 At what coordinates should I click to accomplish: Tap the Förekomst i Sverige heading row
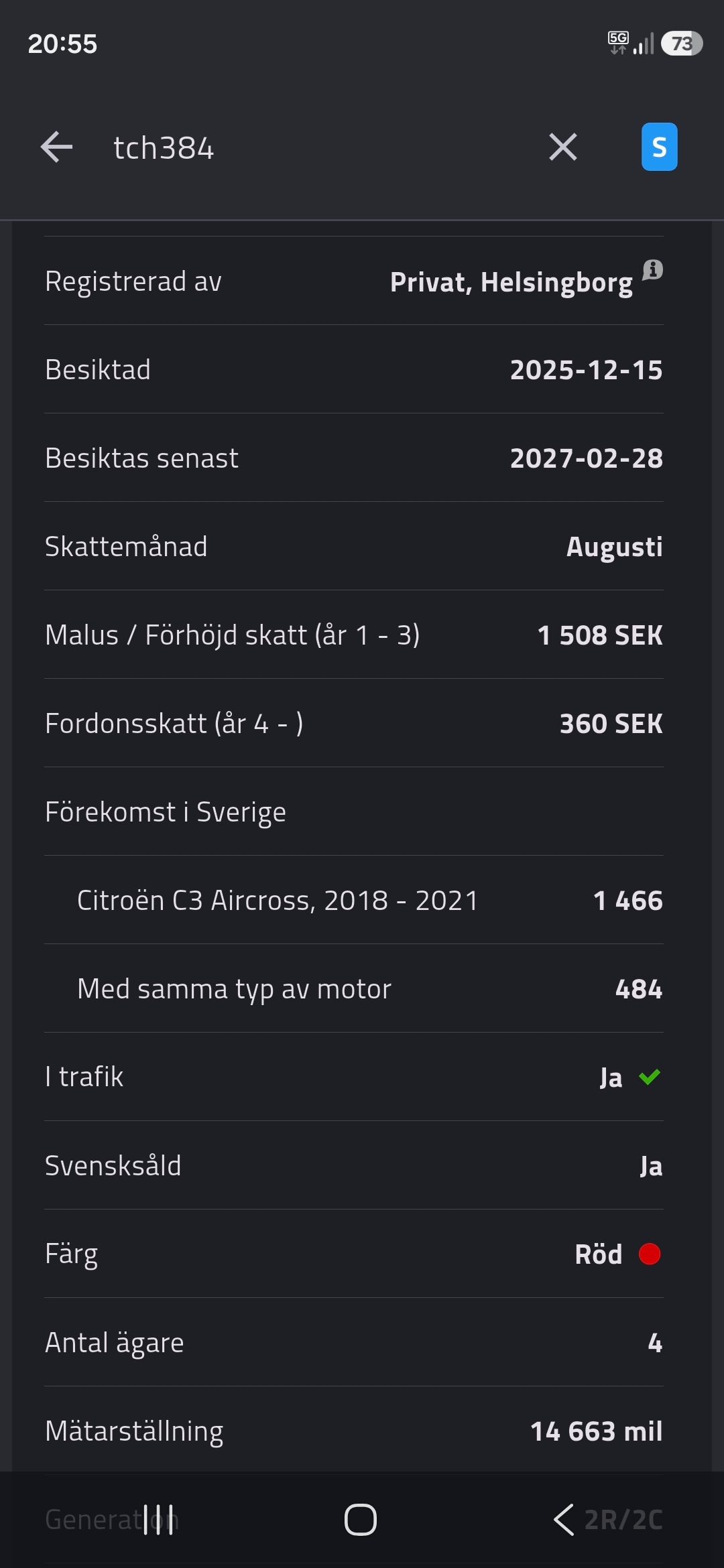click(354, 811)
